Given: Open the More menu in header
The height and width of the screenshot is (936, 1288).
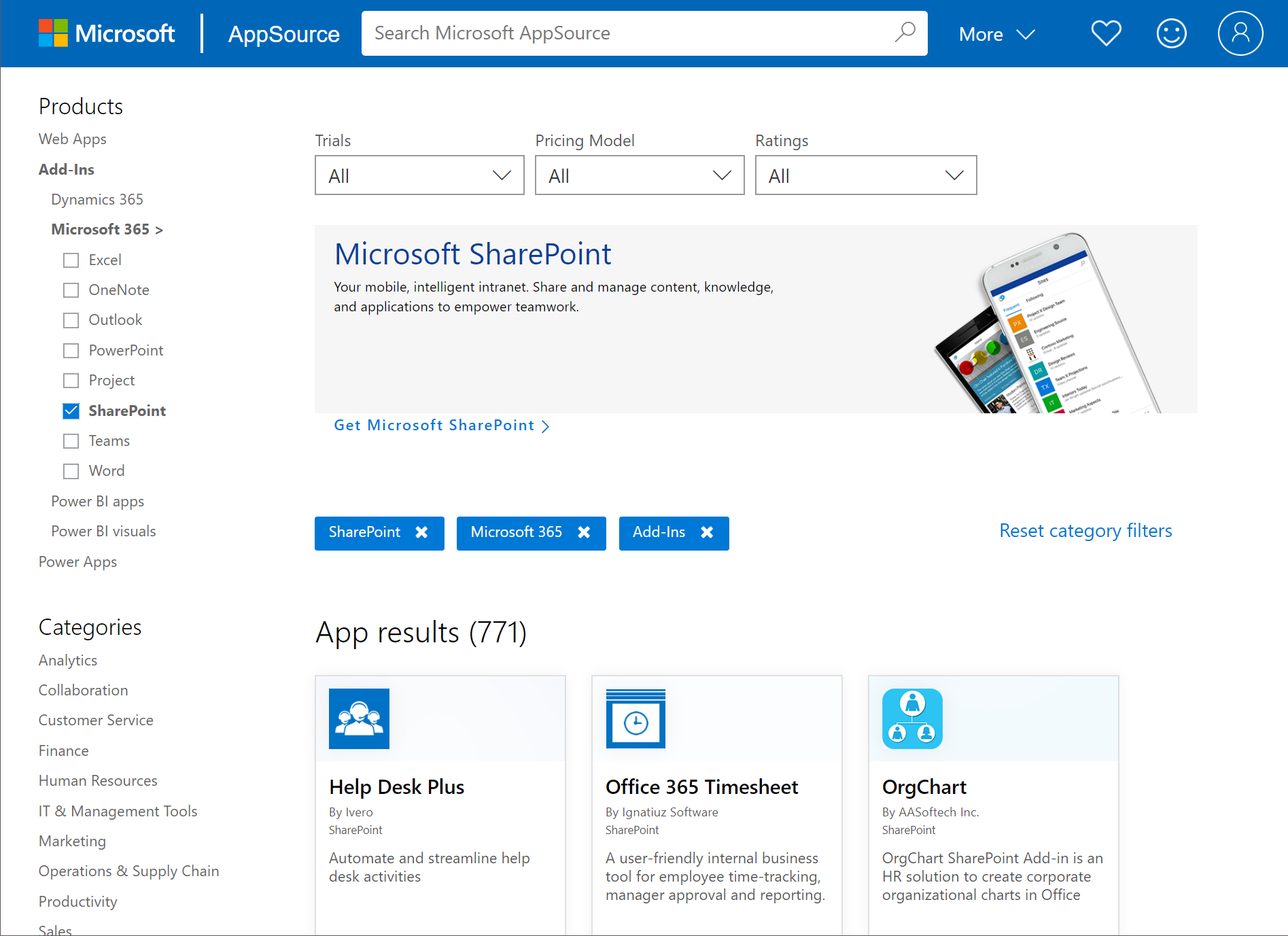Looking at the screenshot, I should 996,34.
